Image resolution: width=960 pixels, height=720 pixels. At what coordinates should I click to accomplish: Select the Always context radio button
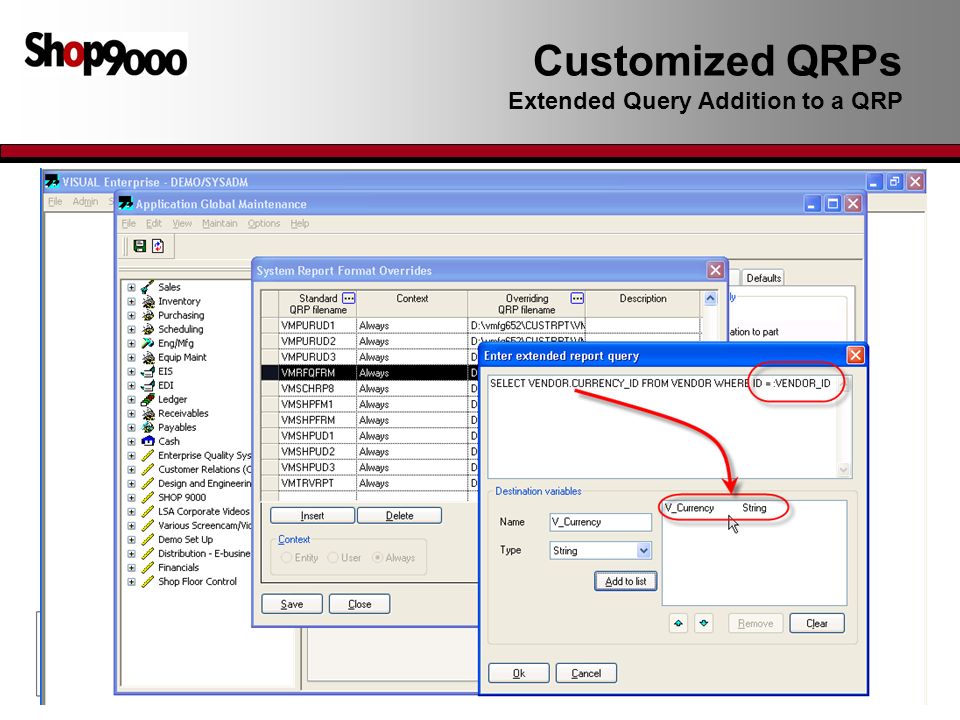pyautogui.click(x=378, y=558)
